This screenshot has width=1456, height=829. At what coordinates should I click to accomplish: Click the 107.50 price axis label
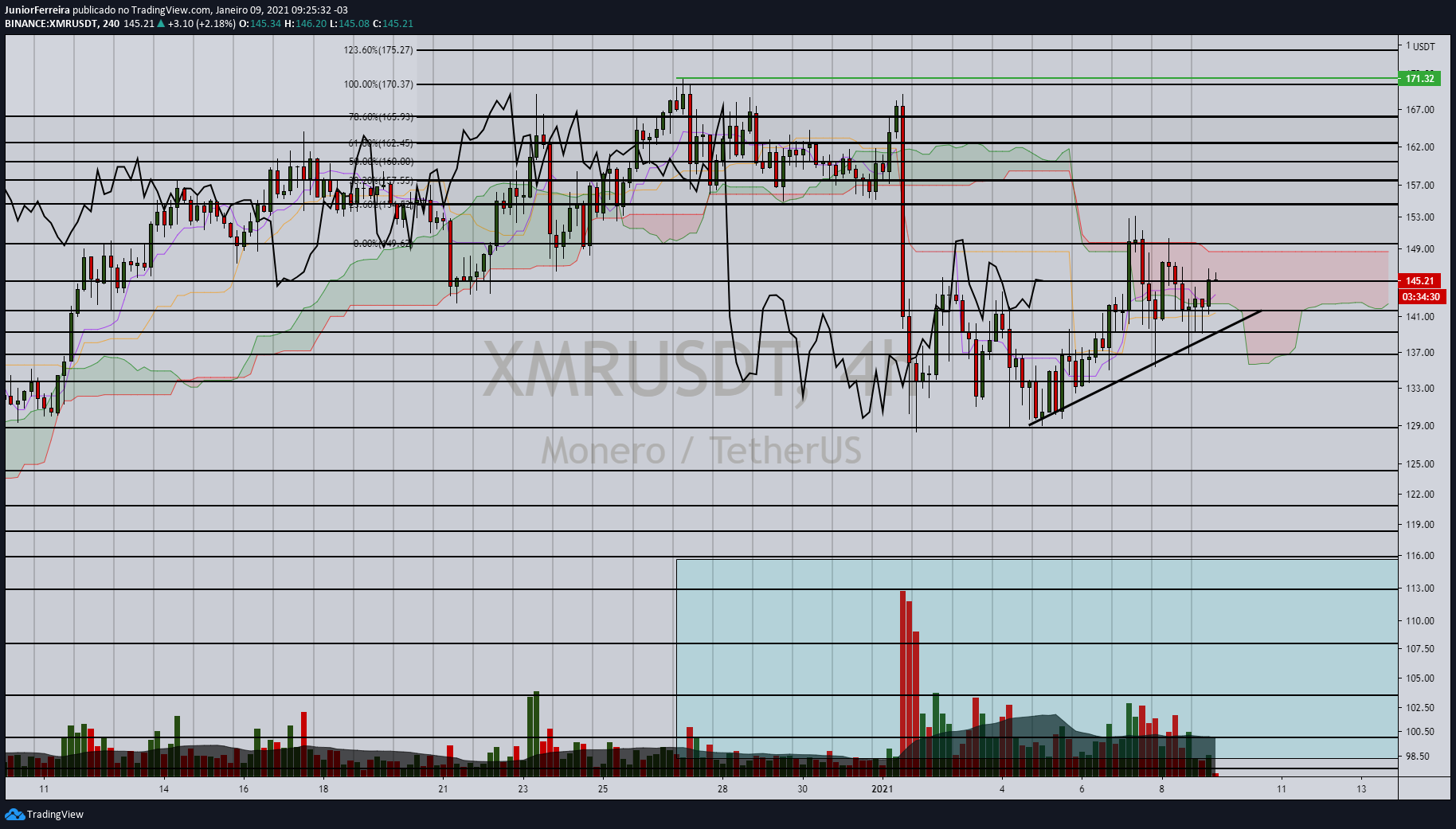pos(1420,649)
